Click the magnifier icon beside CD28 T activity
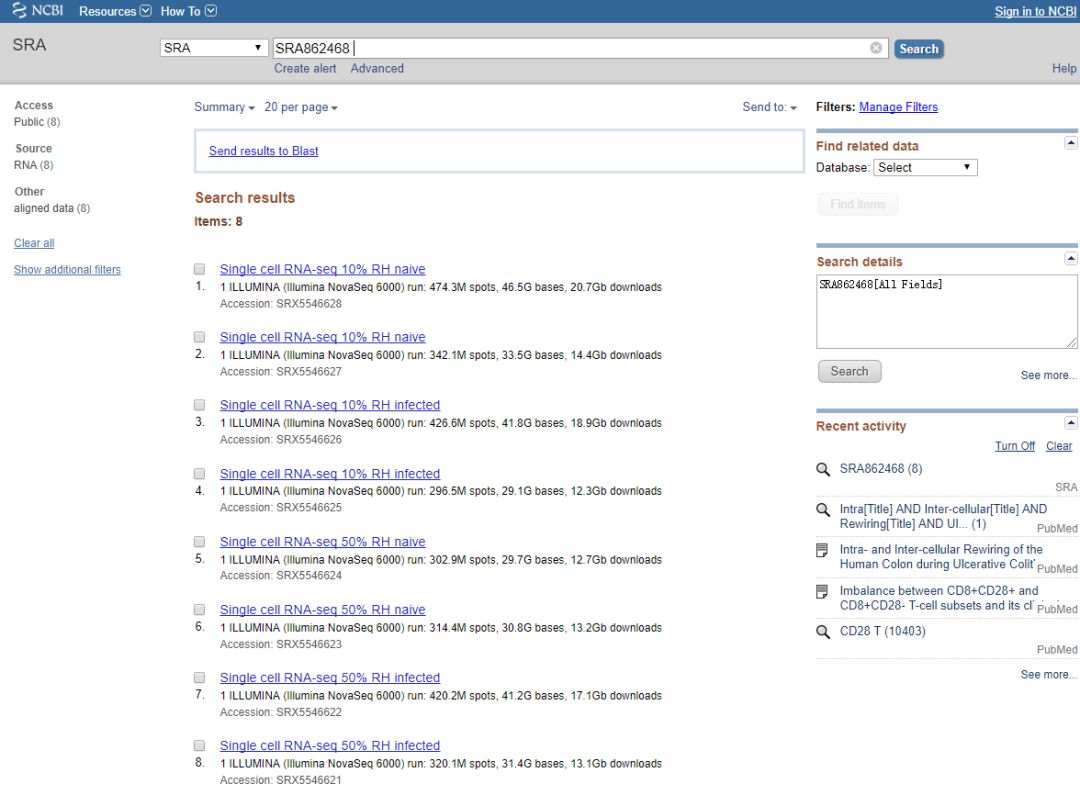Viewport: 1080px width, 795px height. pyautogui.click(x=823, y=630)
